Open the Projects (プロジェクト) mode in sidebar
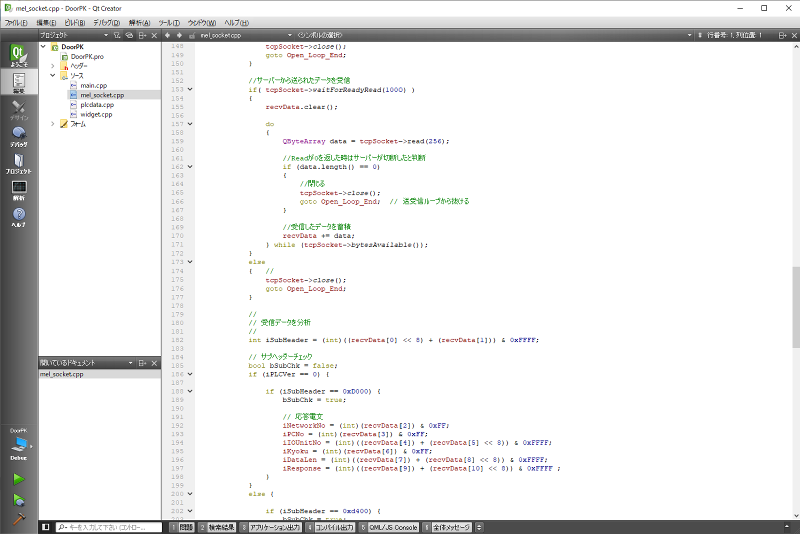 (19, 164)
